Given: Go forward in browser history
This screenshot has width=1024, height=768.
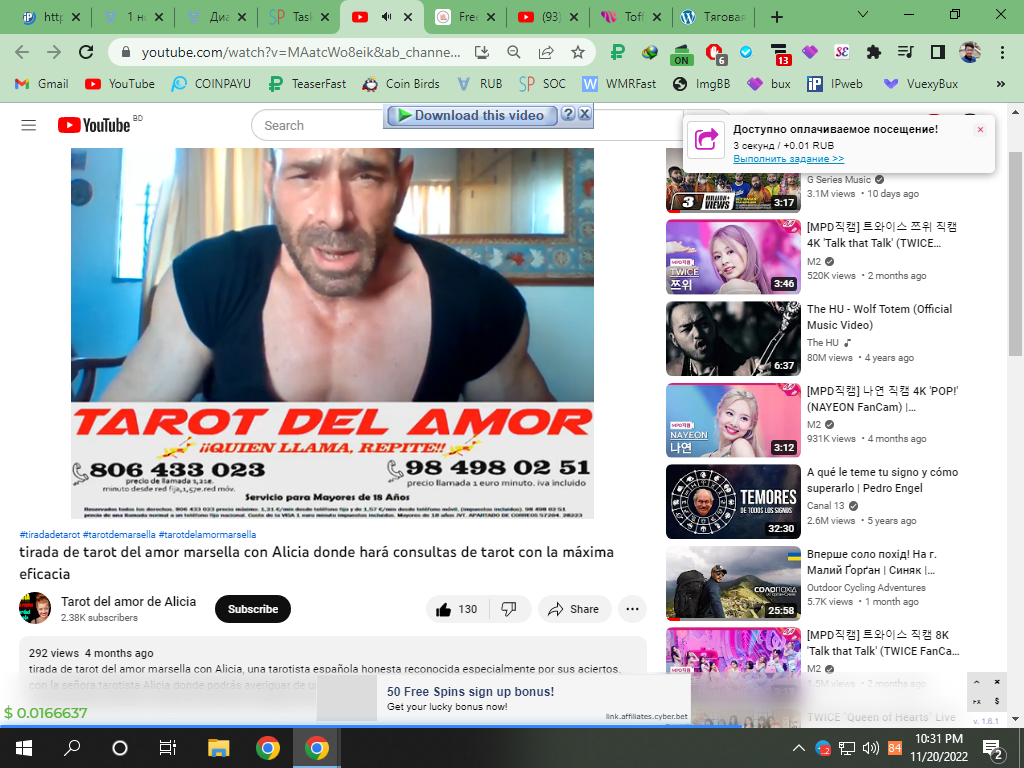Looking at the screenshot, I should pos(54,52).
